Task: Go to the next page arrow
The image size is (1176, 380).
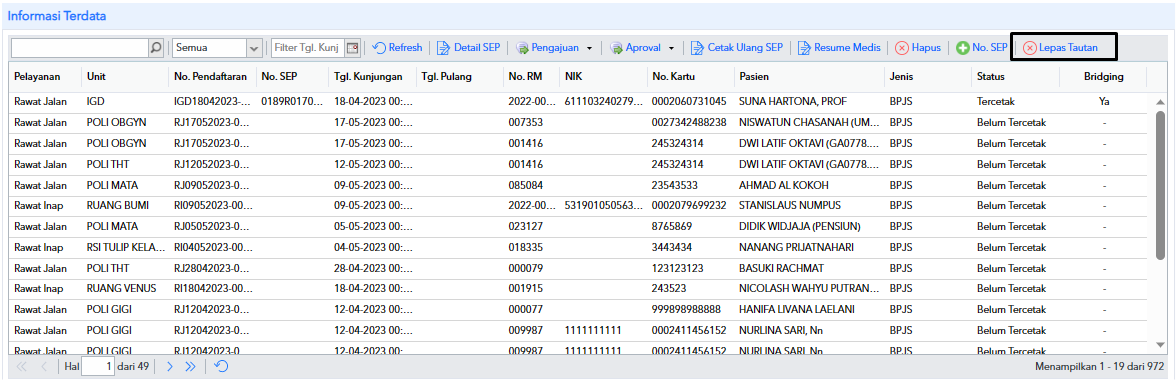Action: click(x=170, y=367)
